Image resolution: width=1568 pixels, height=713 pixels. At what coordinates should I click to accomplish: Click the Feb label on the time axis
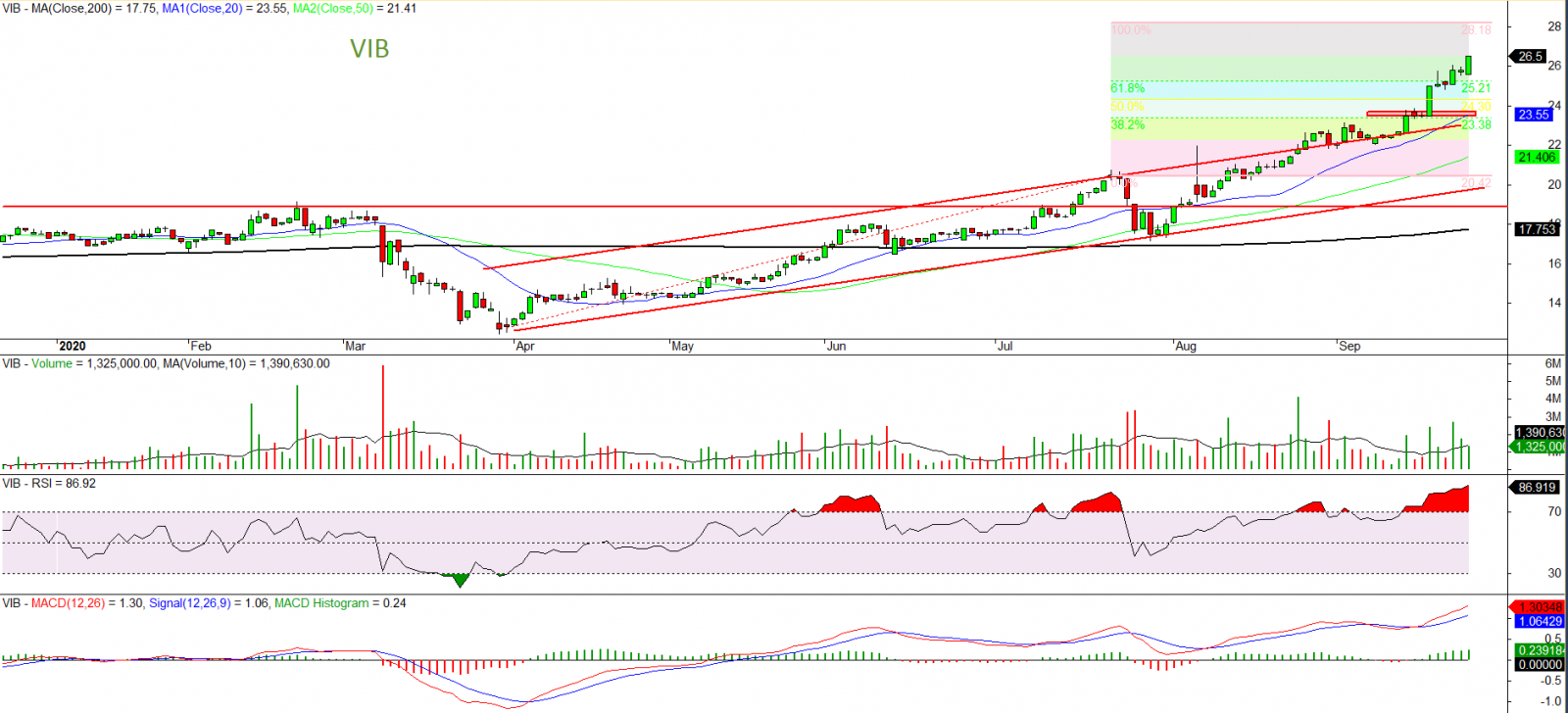pos(201,346)
